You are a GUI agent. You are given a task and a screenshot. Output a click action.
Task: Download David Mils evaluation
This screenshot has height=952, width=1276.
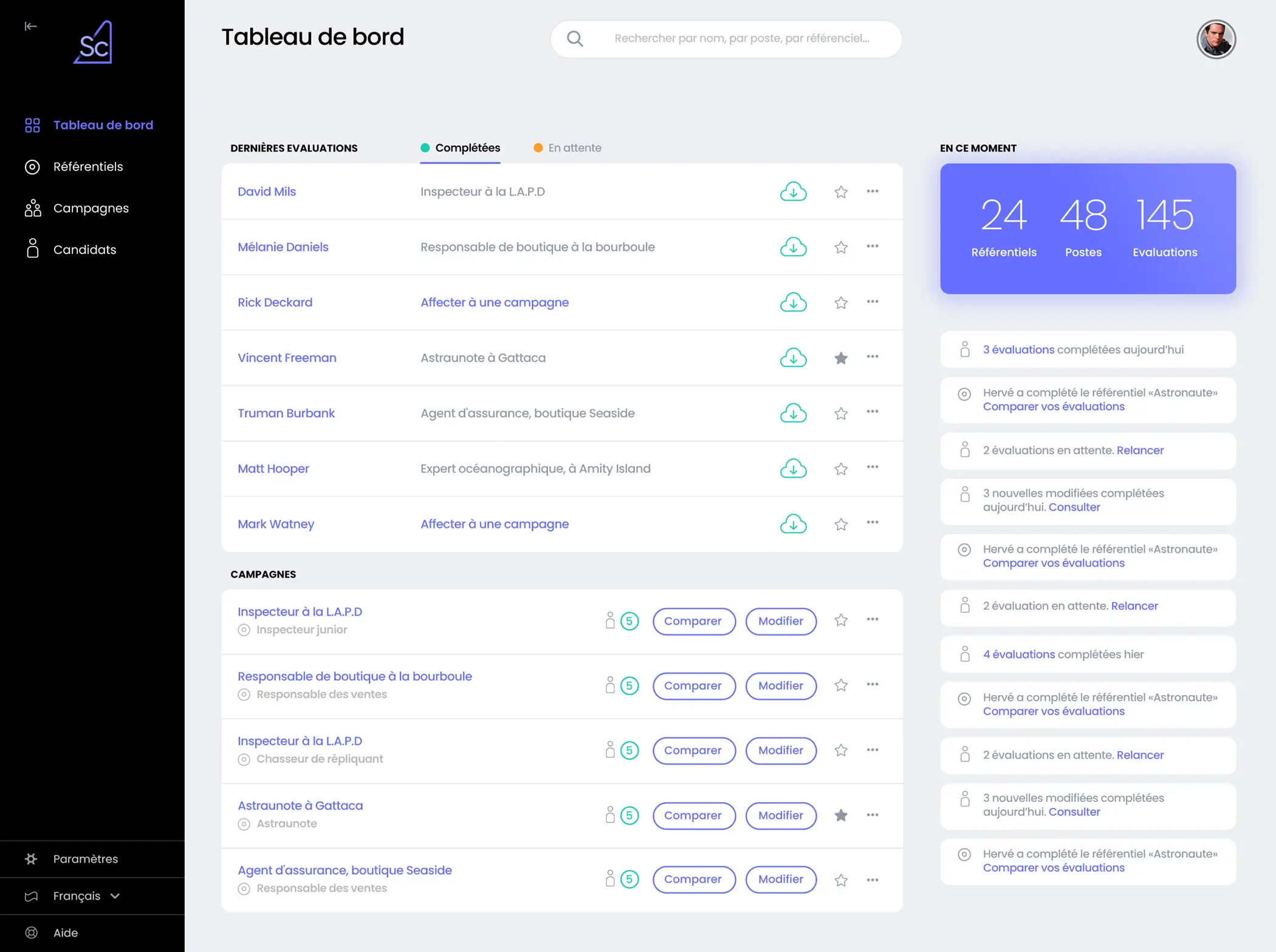click(x=793, y=191)
